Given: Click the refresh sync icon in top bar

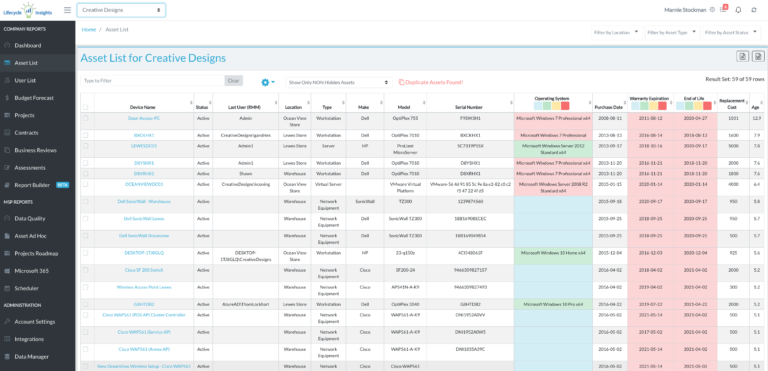Looking at the screenshot, I should pyautogui.click(x=754, y=10).
